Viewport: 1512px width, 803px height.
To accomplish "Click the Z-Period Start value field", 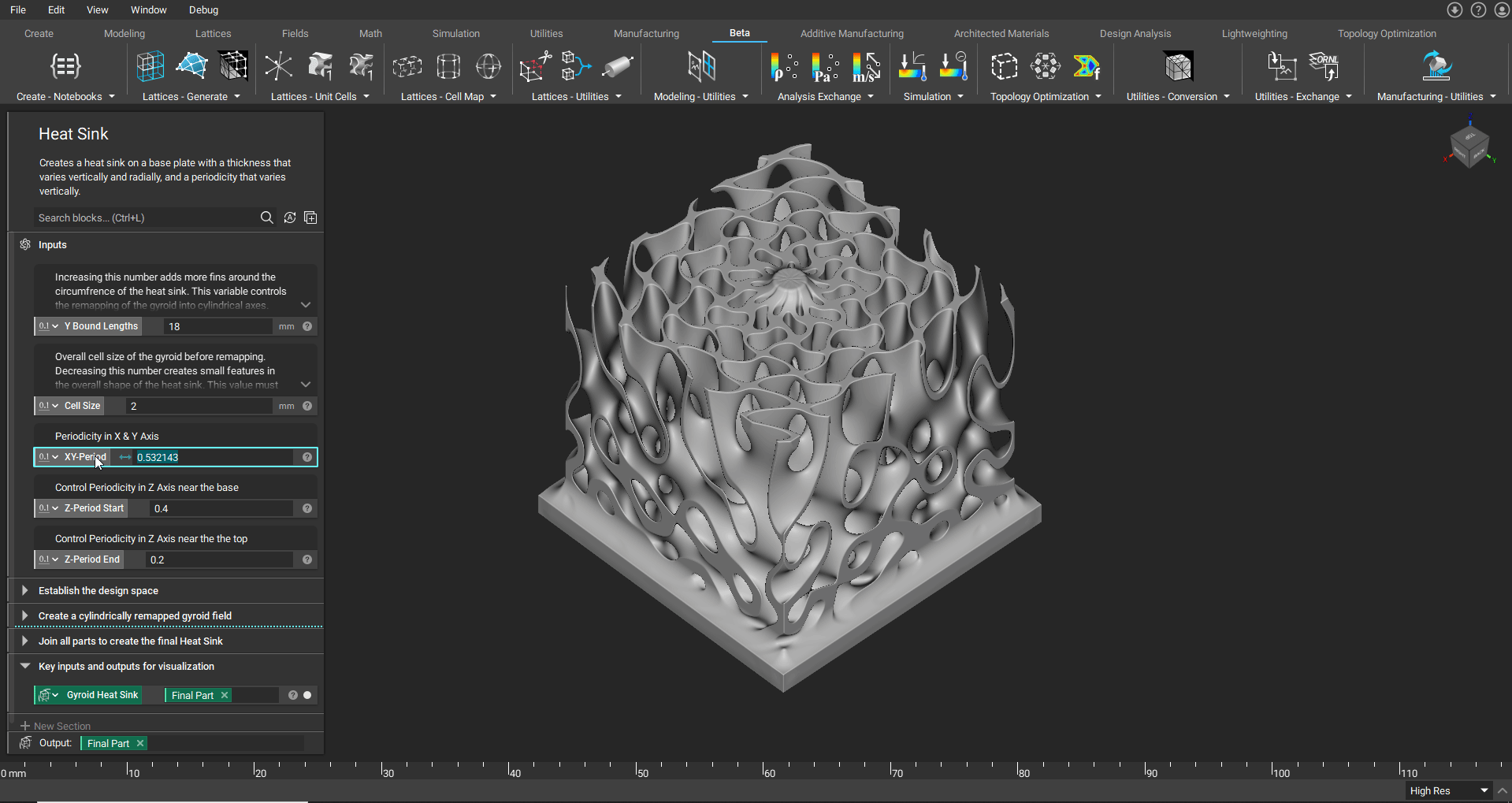I will point(221,509).
